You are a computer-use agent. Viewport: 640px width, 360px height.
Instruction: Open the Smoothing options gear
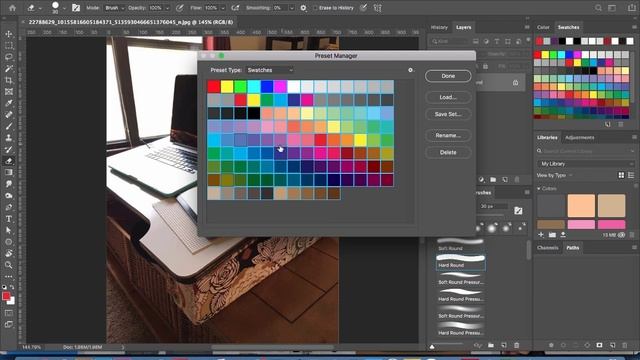[303, 8]
